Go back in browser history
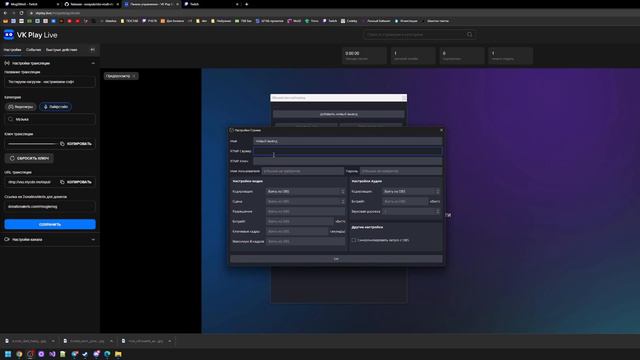This screenshot has height=360, width=640. pyautogui.click(x=5, y=13)
